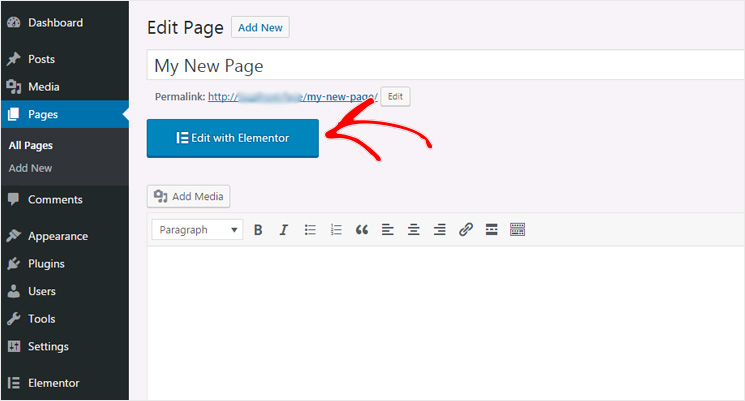Click the Comments bubble icon
Viewport: 745px width, 401px height.
(x=14, y=200)
